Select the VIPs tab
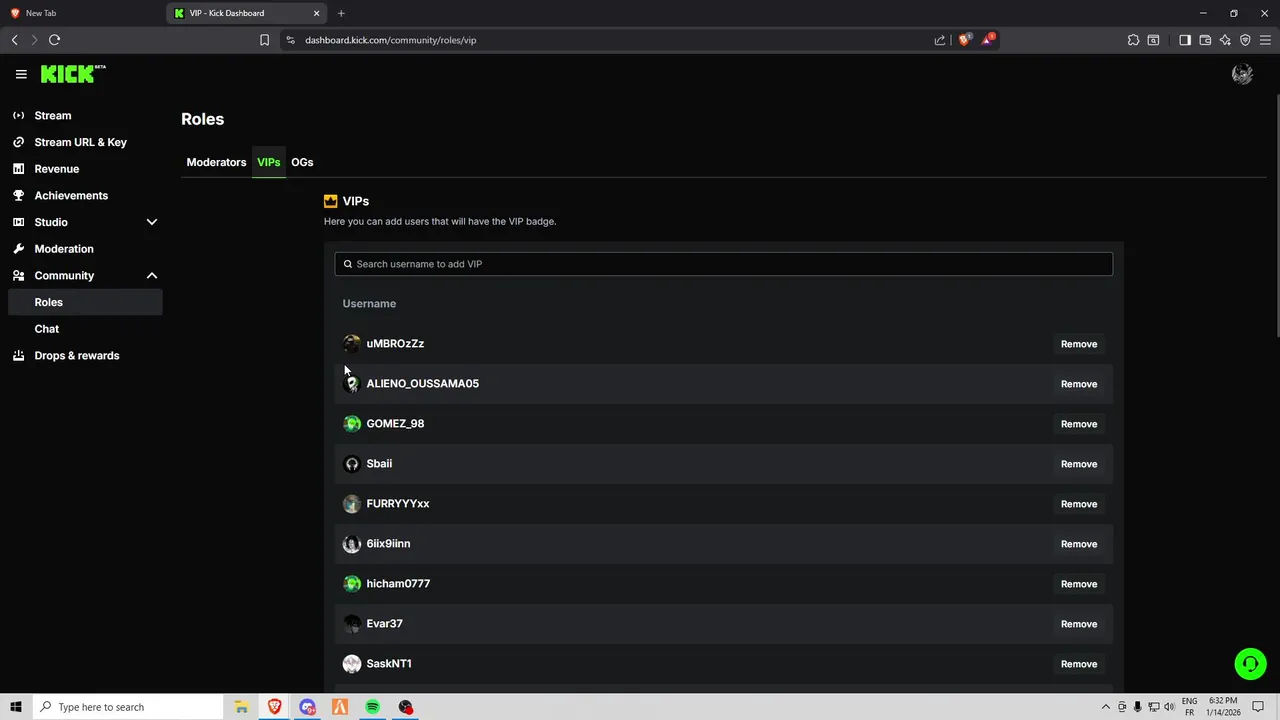 click(268, 162)
